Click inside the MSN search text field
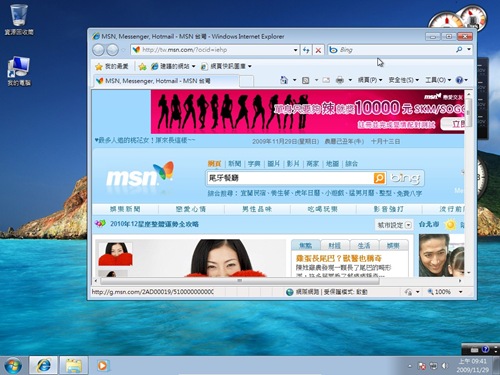 290,178
